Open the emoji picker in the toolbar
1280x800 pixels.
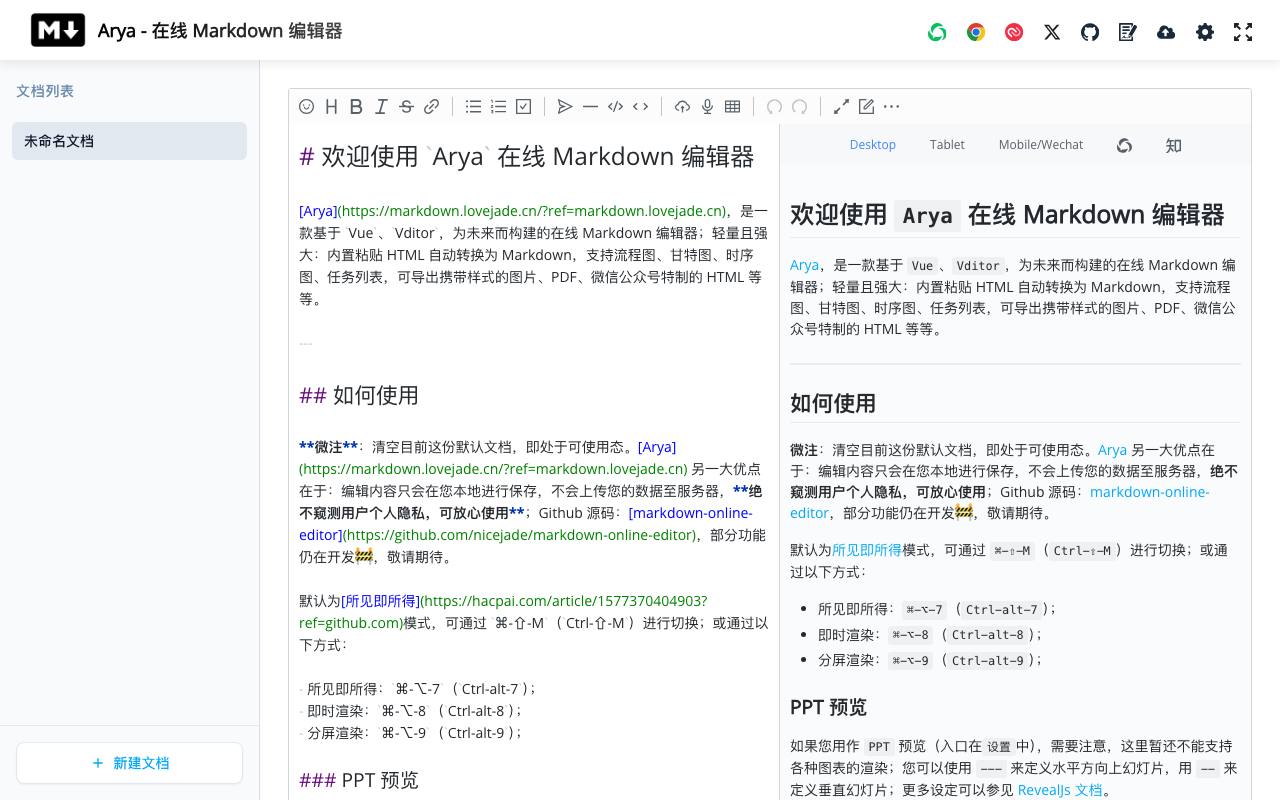(x=307, y=106)
